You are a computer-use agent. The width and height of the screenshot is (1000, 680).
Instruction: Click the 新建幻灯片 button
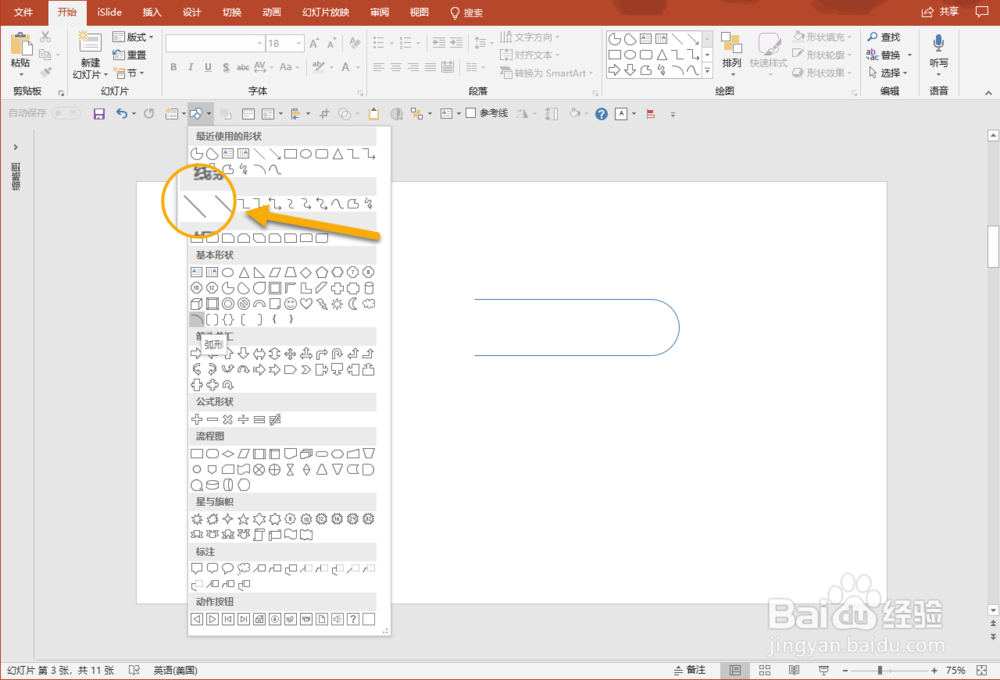[x=89, y=57]
